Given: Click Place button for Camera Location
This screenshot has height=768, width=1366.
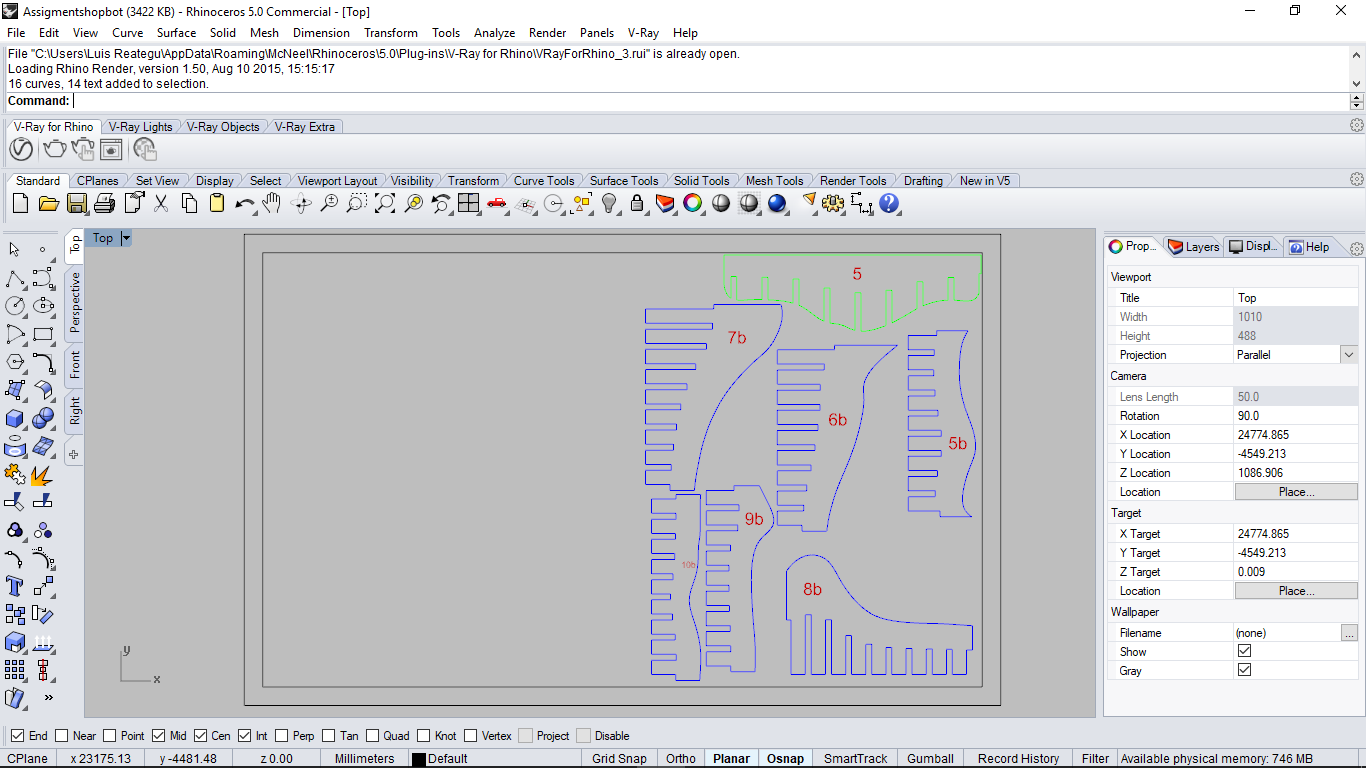Looking at the screenshot, I should 1296,492.
